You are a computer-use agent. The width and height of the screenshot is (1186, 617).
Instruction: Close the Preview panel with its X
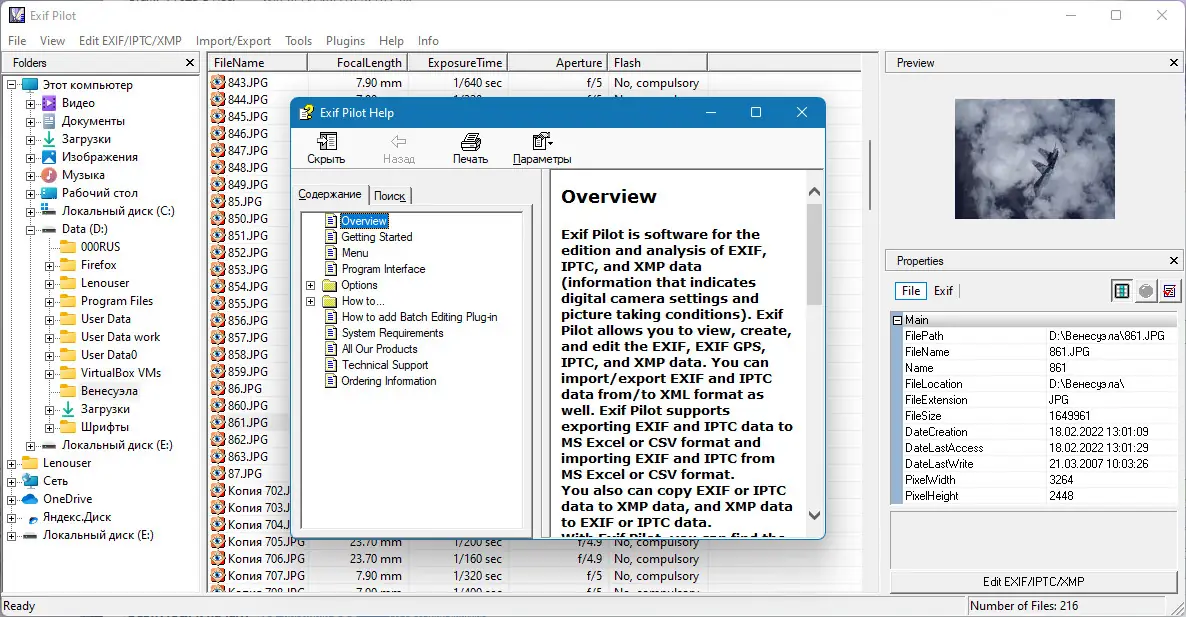pyautogui.click(x=1174, y=63)
